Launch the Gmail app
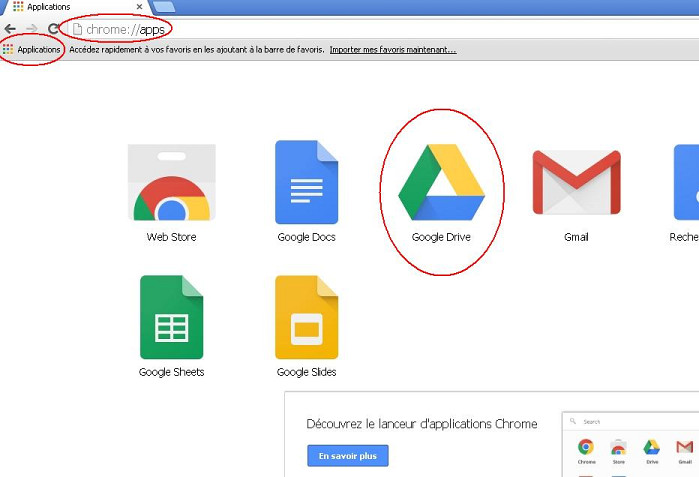The image size is (699, 477). click(576, 182)
